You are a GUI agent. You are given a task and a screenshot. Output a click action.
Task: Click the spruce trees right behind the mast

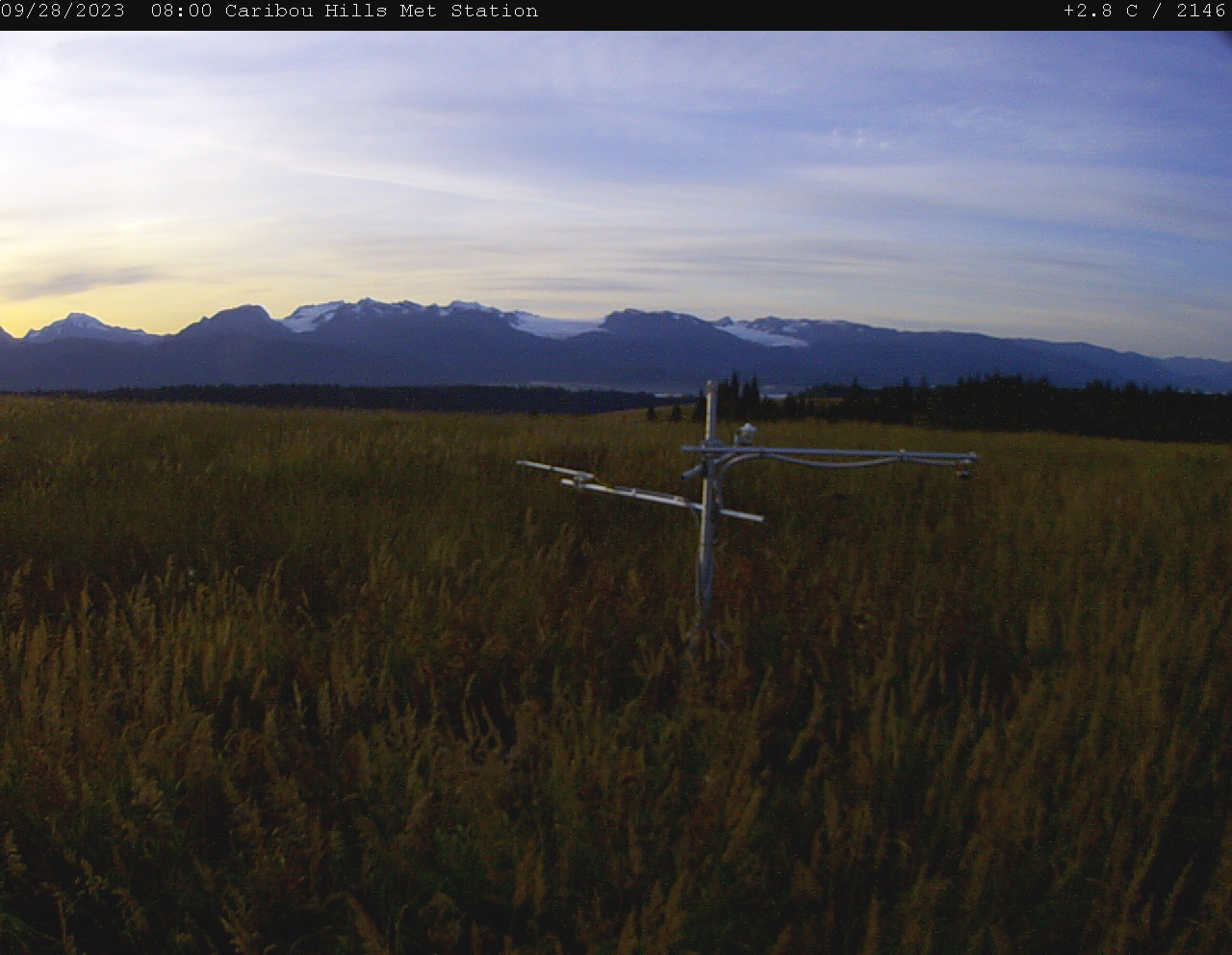[x=736, y=397]
